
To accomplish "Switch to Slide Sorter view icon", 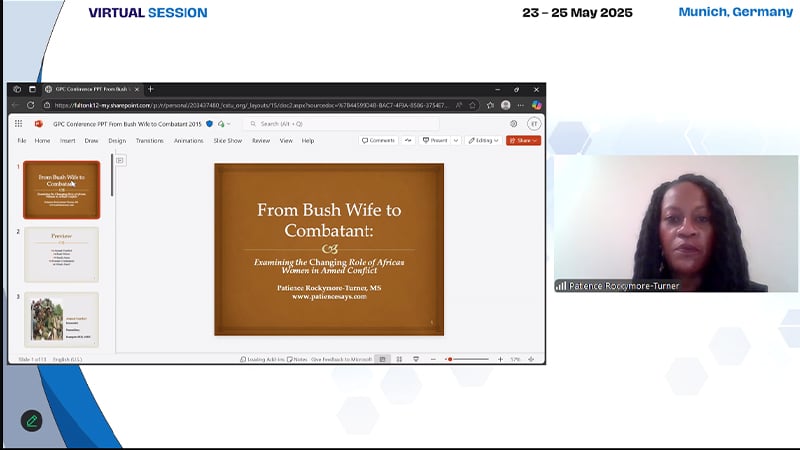I will click(x=398, y=359).
